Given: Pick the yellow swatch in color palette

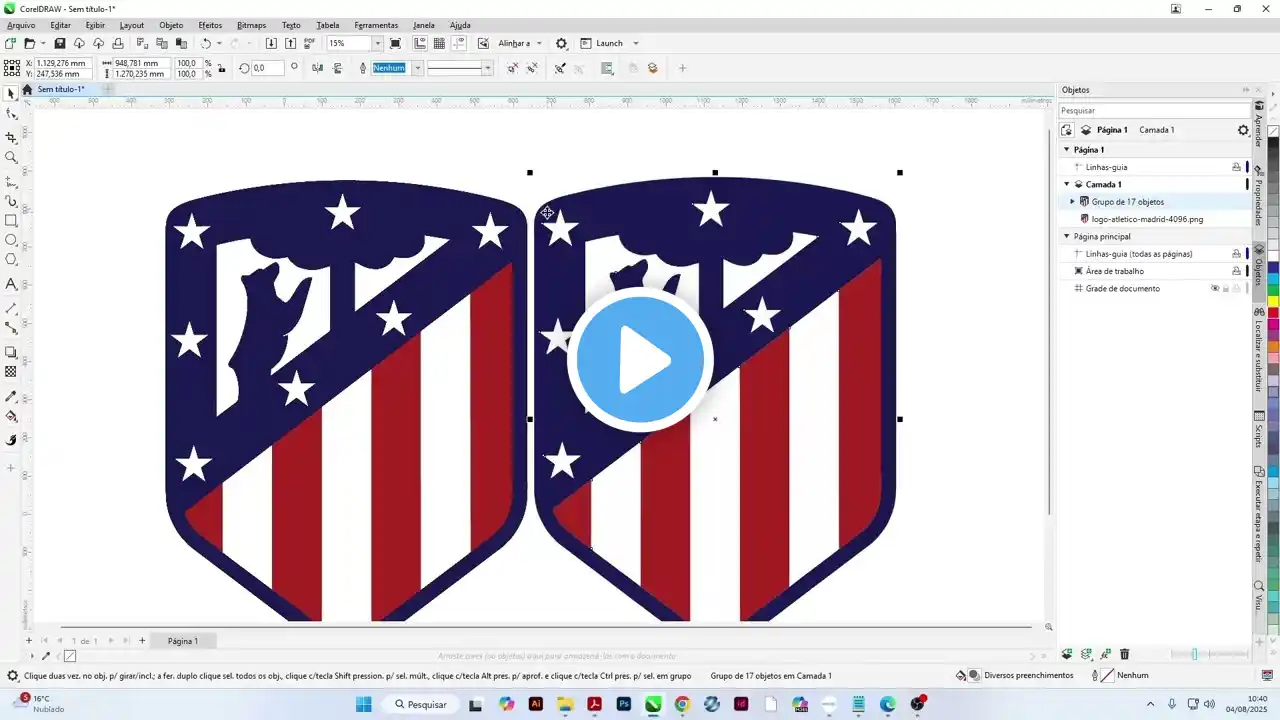Looking at the screenshot, I should click(1274, 302).
